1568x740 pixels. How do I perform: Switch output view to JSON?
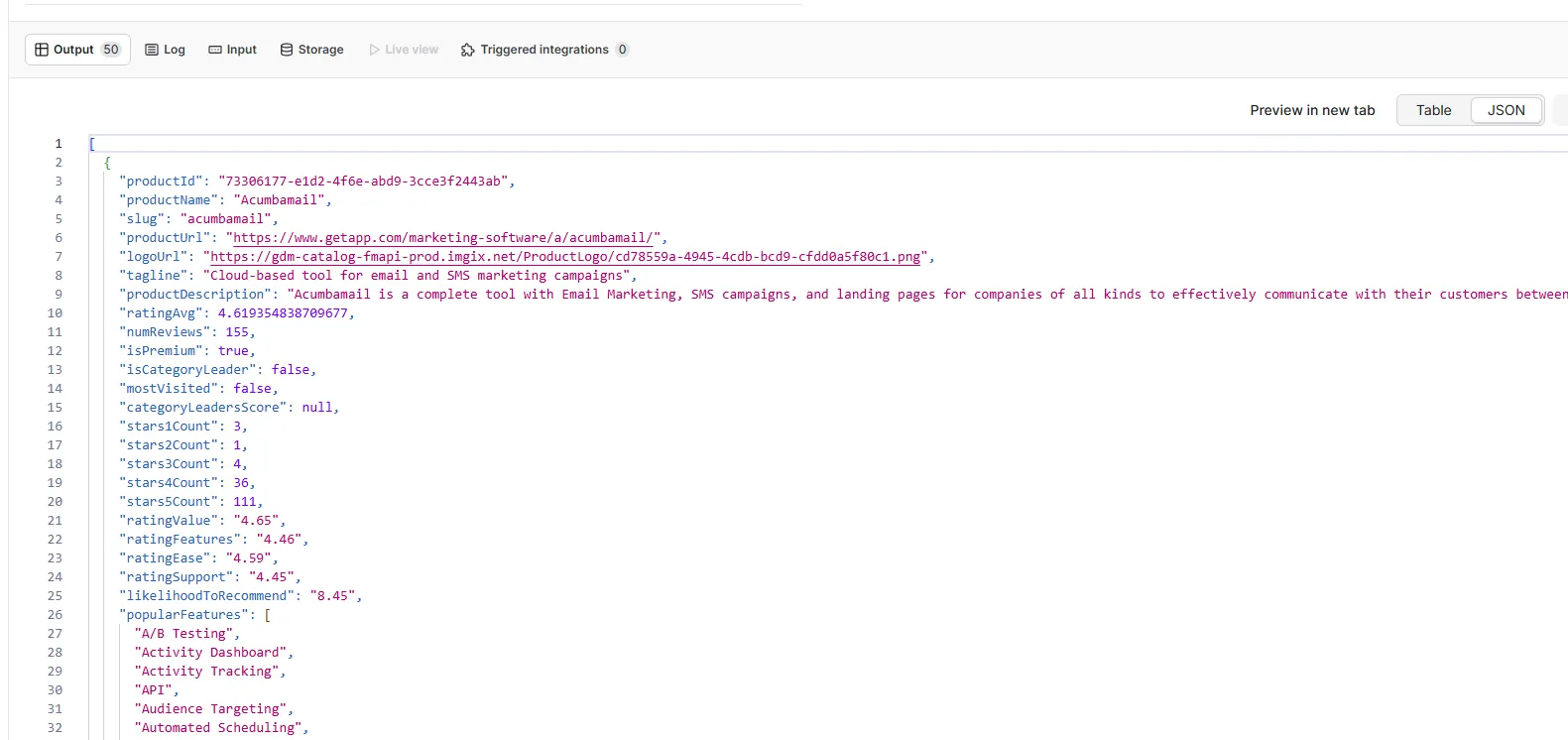coord(1506,110)
